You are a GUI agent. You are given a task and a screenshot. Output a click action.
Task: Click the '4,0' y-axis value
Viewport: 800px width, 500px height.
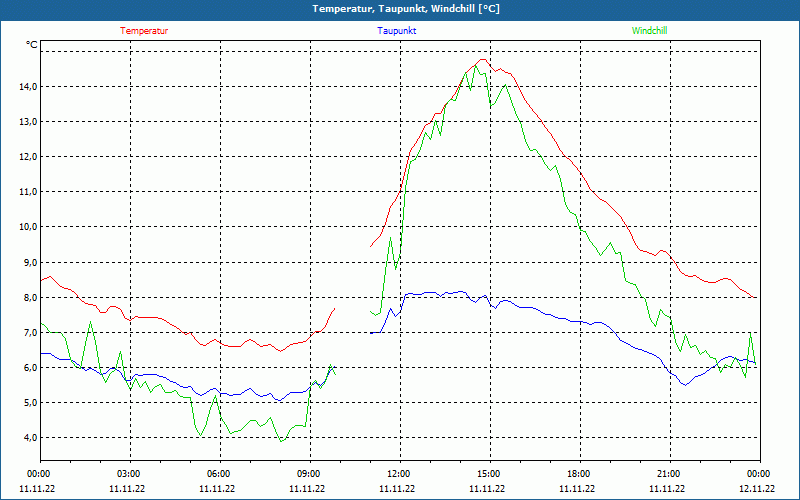(31, 438)
